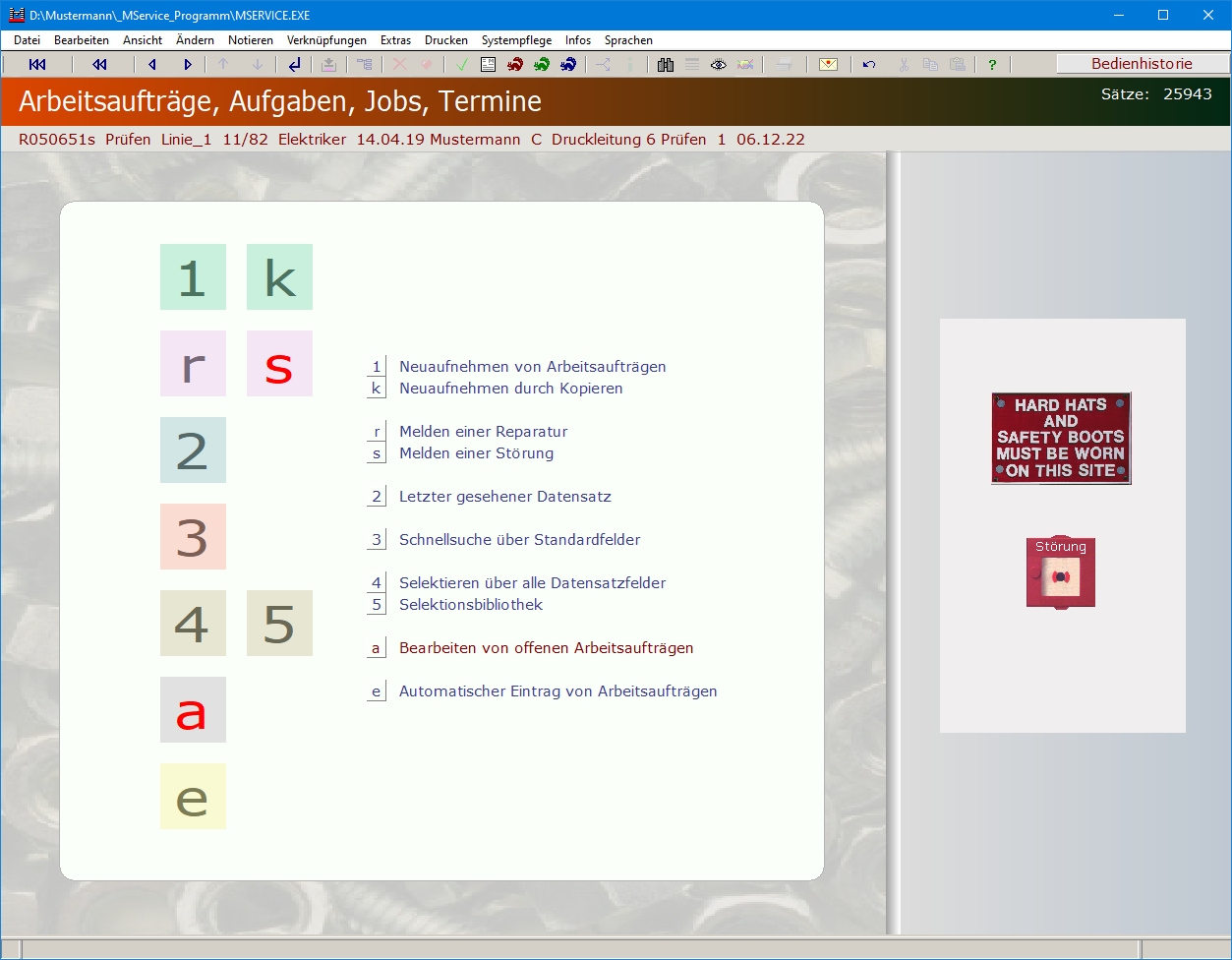Image resolution: width=1232 pixels, height=960 pixels.
Task: Open the Infos menu
Action: [578, 40]
